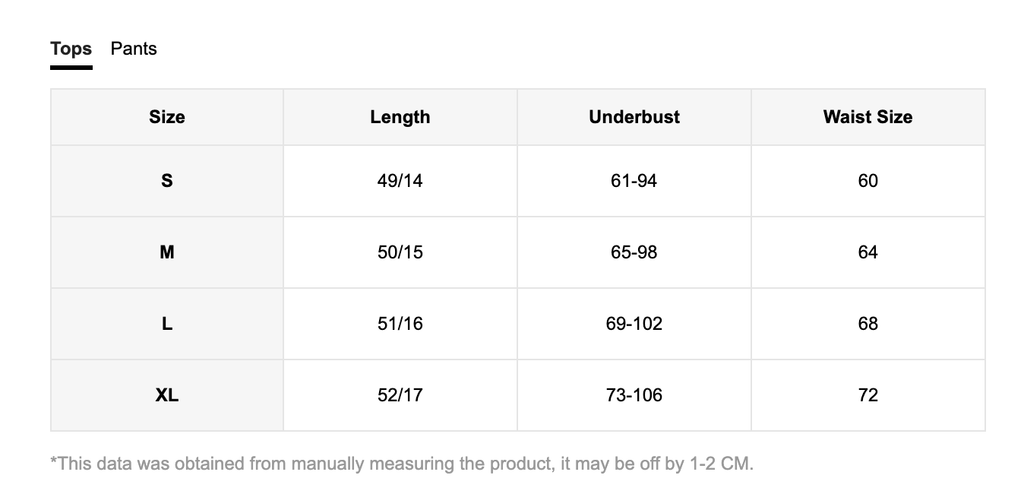Click the Length column header
Viewport: 1024px width, 491px height.
pos(400,117)
